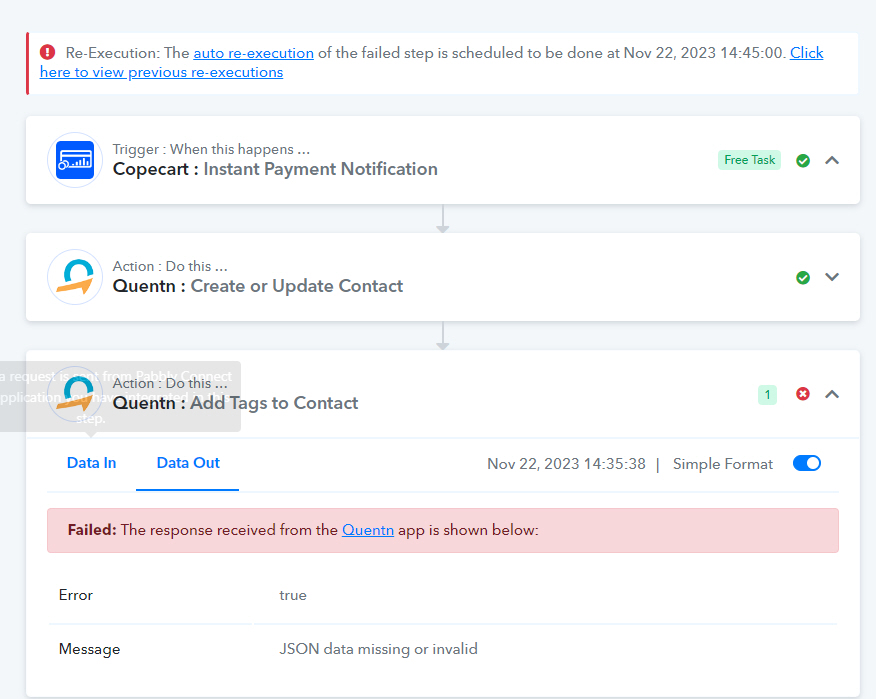The image size is (876, 699).
Task: Switch to the Data In tab
Action: (x=92, y=463)
